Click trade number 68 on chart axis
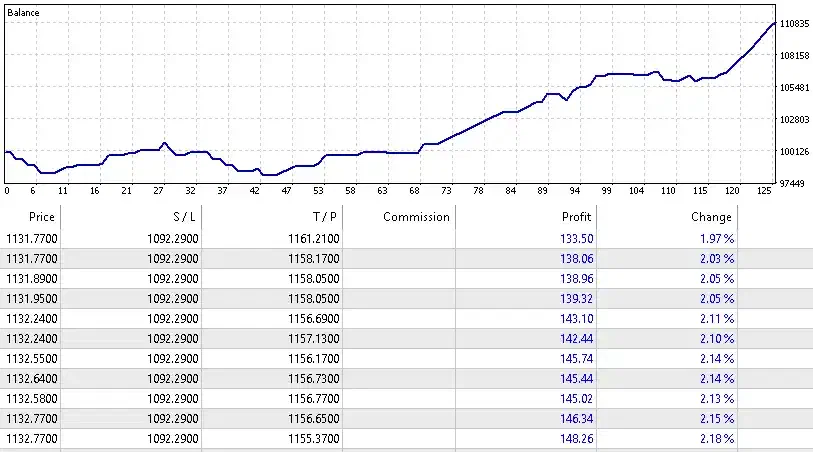This screenshot has height=452, width=813. pos(415,190)
